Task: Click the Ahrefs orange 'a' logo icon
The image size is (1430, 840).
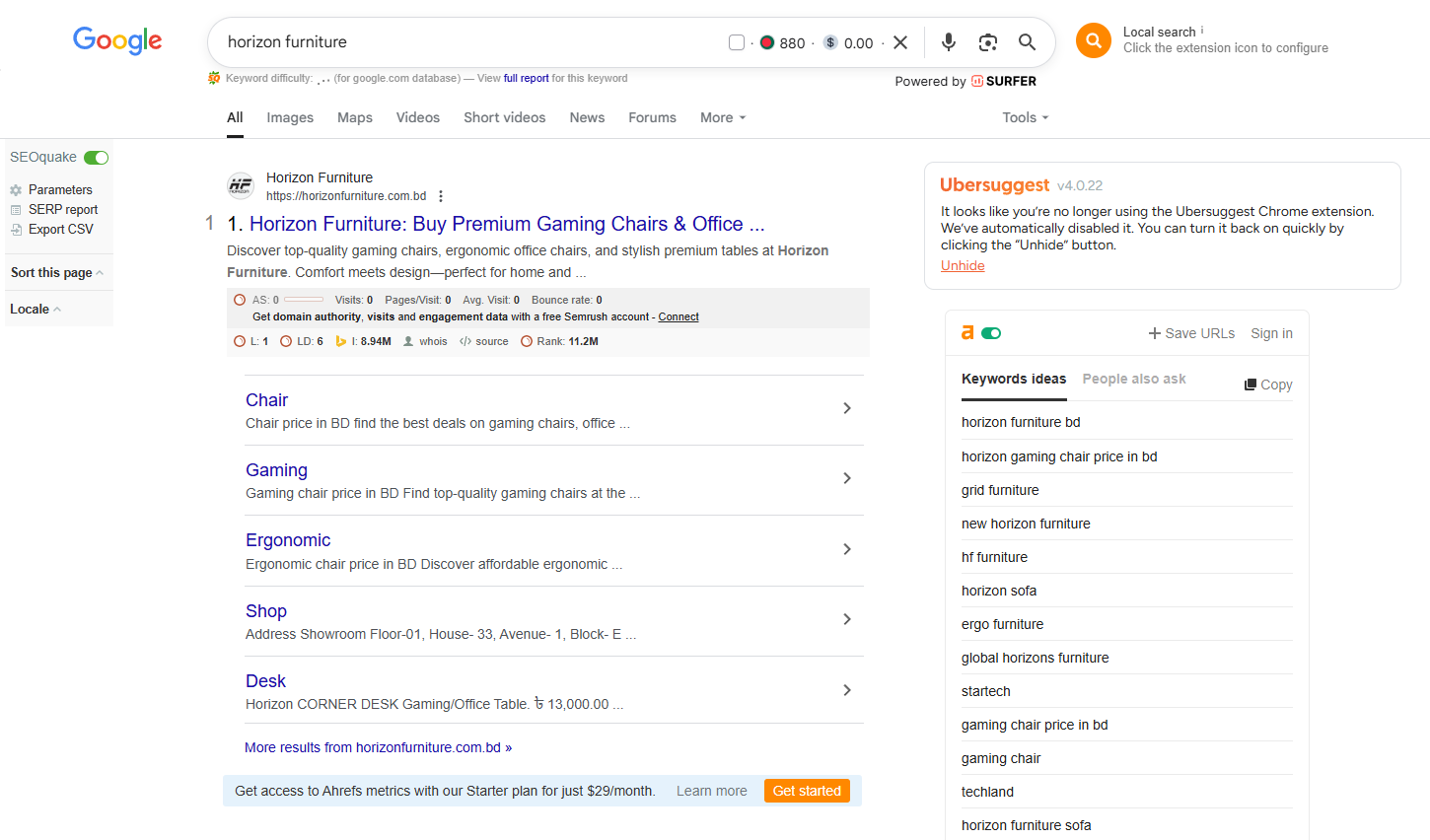Action: point(967,333)
